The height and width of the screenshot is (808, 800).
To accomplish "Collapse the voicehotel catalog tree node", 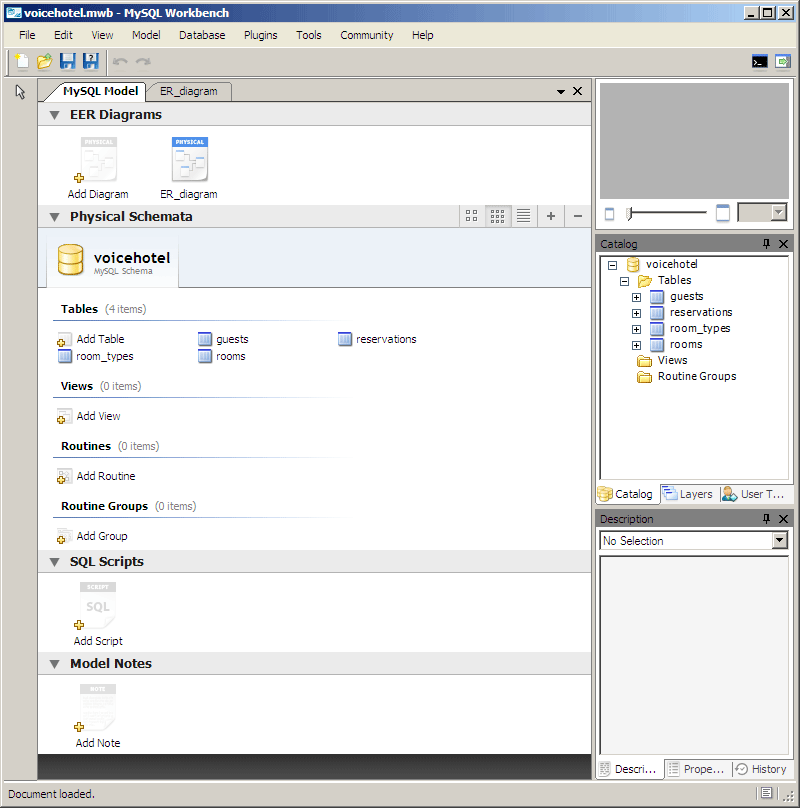I will pos(612,265).
